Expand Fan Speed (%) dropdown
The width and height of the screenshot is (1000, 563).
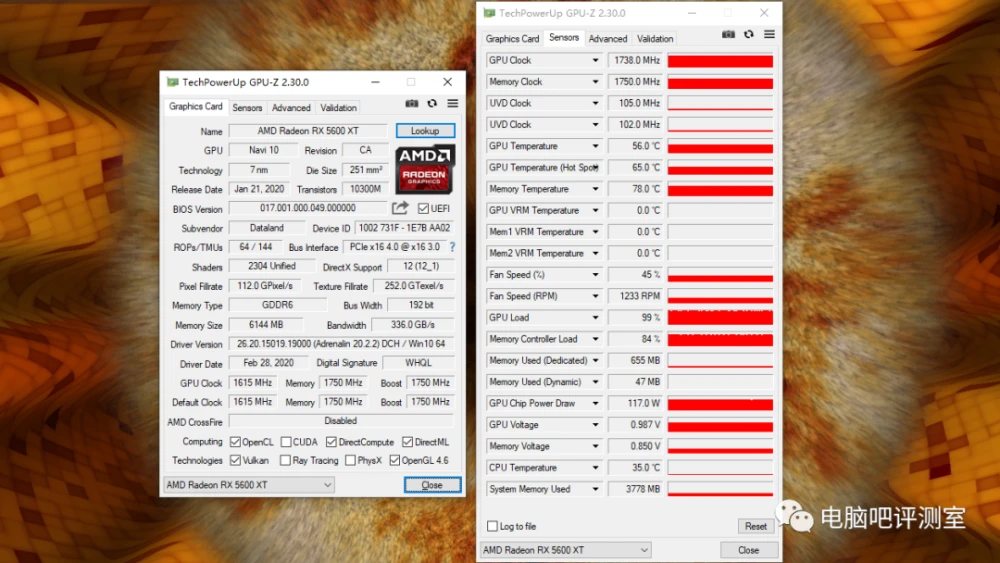click(595, 275)
